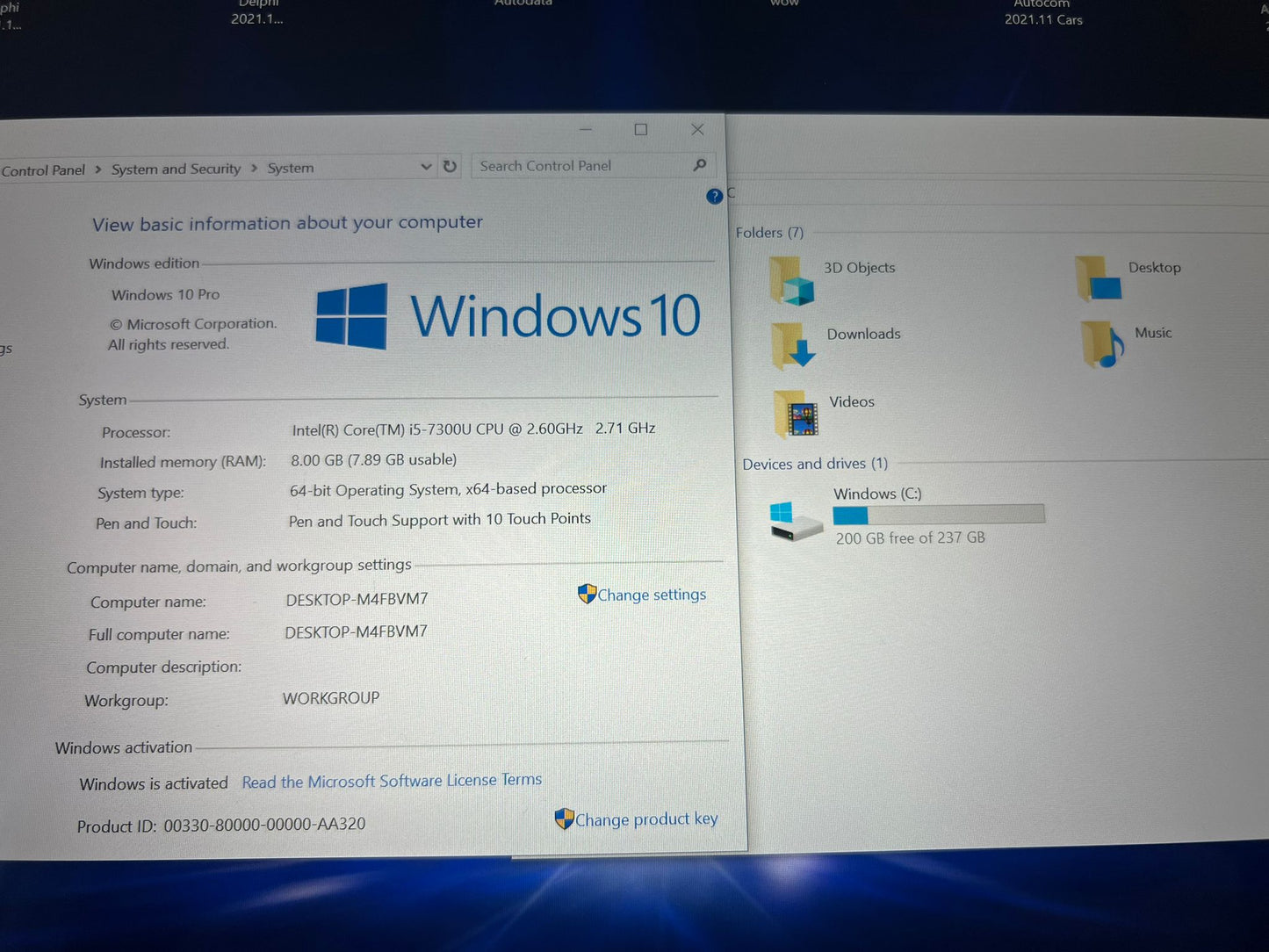Focus the Search Control Panel field
The height and width of the screenshot is (952, 1269).
point(580,166)
